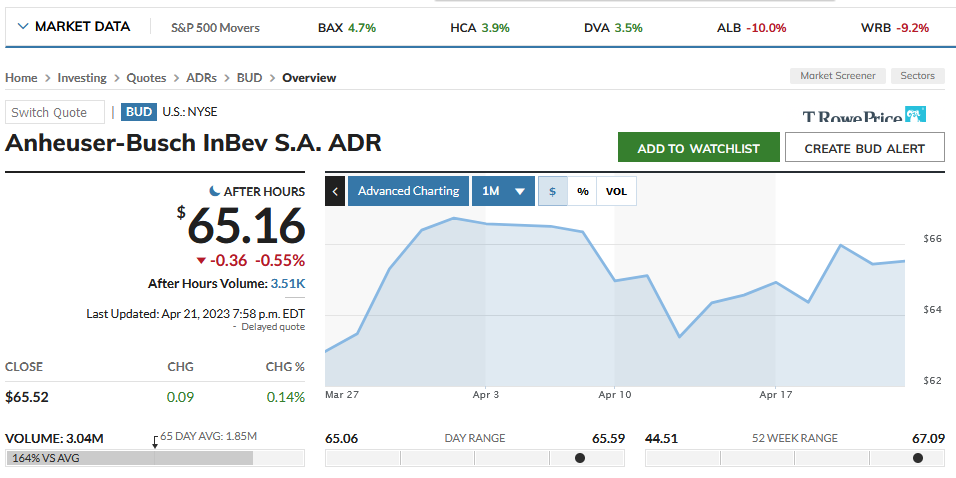Viewport: 956px width, 478px height.
Task: Open the 1M time range dropdown
Action: (x=503, y=191)
